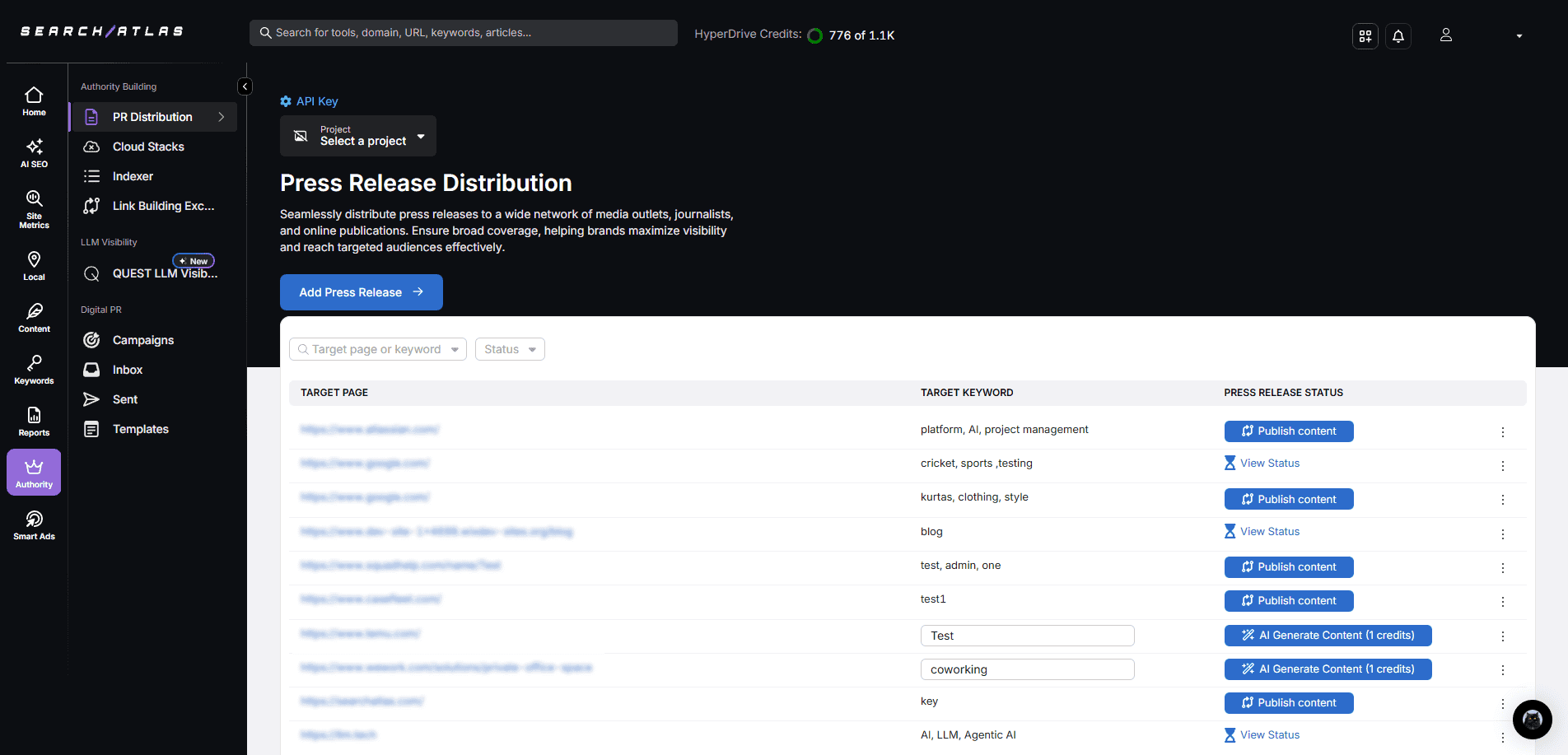Open the Home icon in the sidebar

pyautogui.click(x=34, y=100)
